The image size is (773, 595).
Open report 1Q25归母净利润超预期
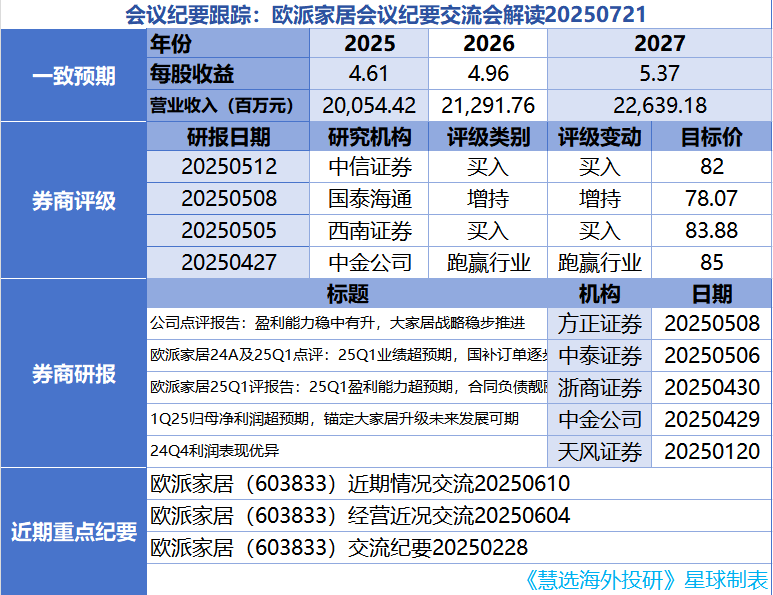pyautogui.click(x=347, y=419)
